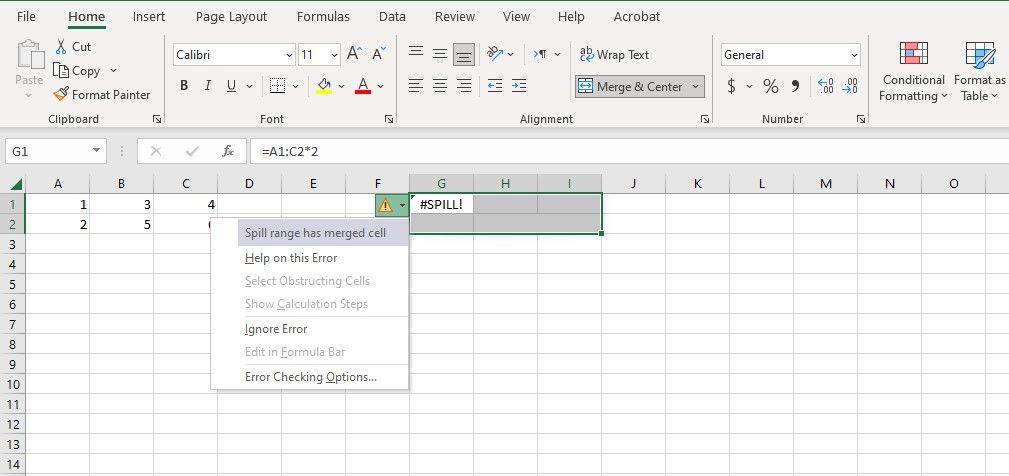Click the formula bar showing =A1:C2*2
The height and width of the screenshot is (476, 1009).
[629, 151]
